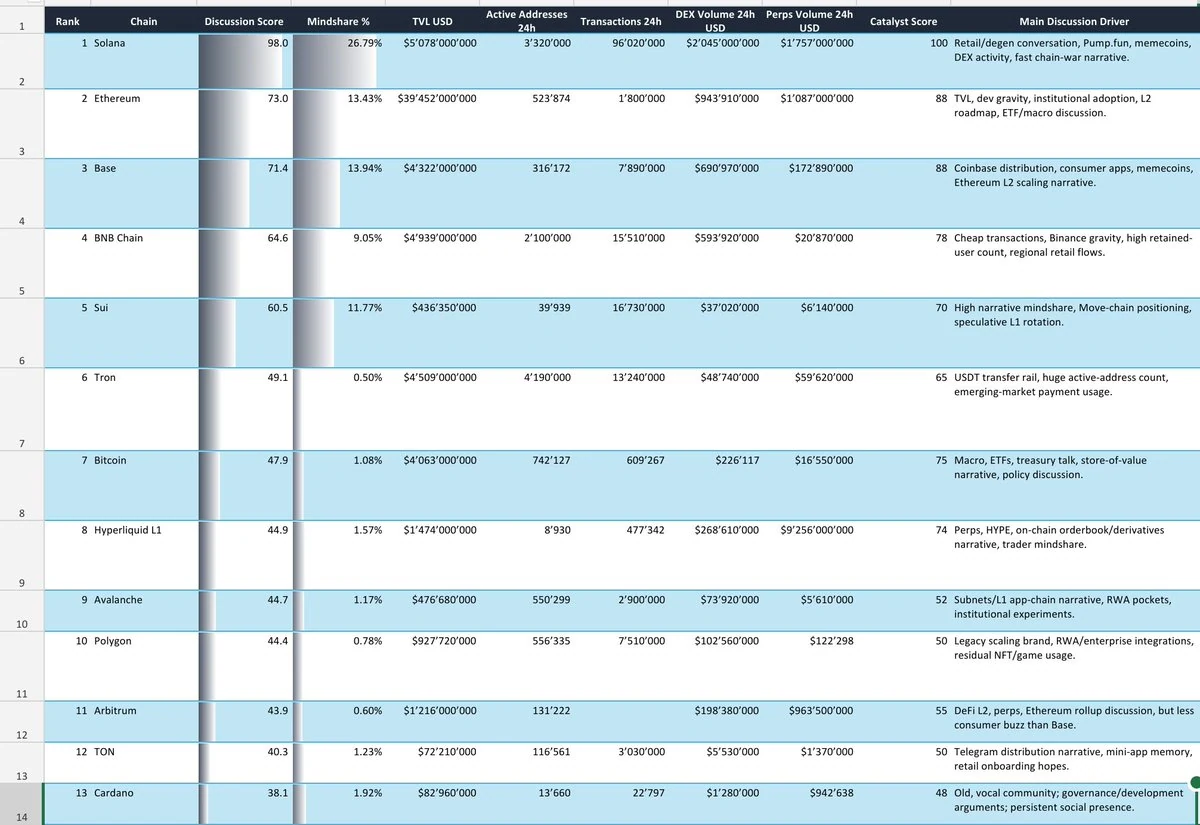The height and width of the screenshot is (825, 1200).
Task: Select the TON chain name cell
Action: point(144,762)
